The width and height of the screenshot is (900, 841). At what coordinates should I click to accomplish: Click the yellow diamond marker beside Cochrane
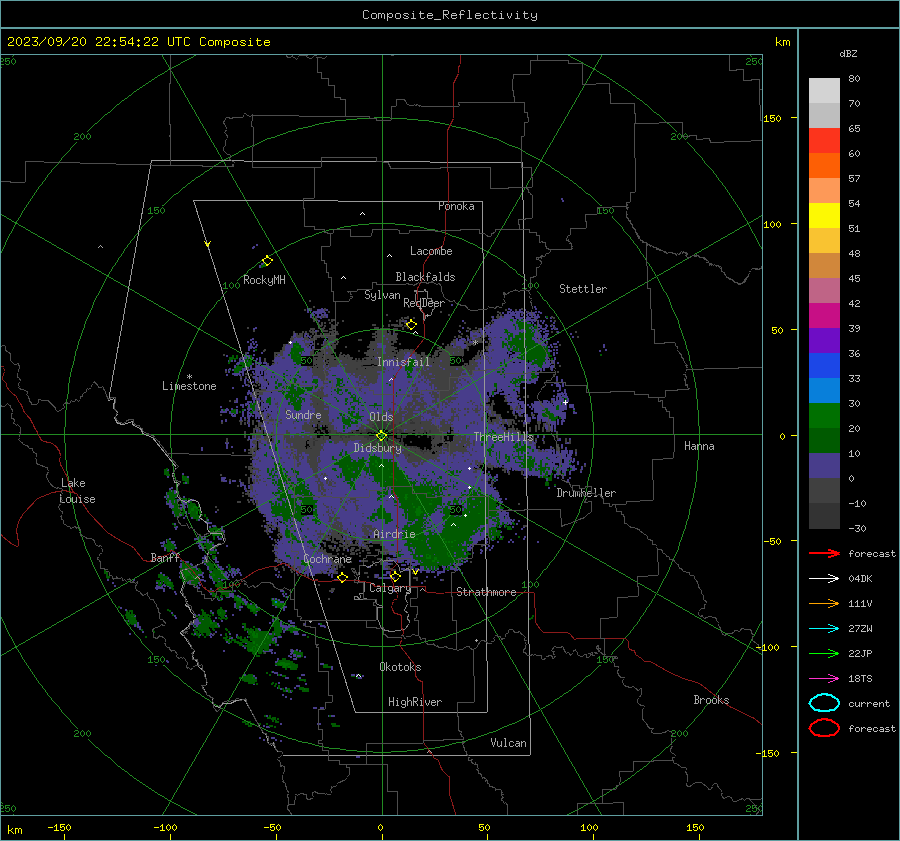click(x=342, y=577)
